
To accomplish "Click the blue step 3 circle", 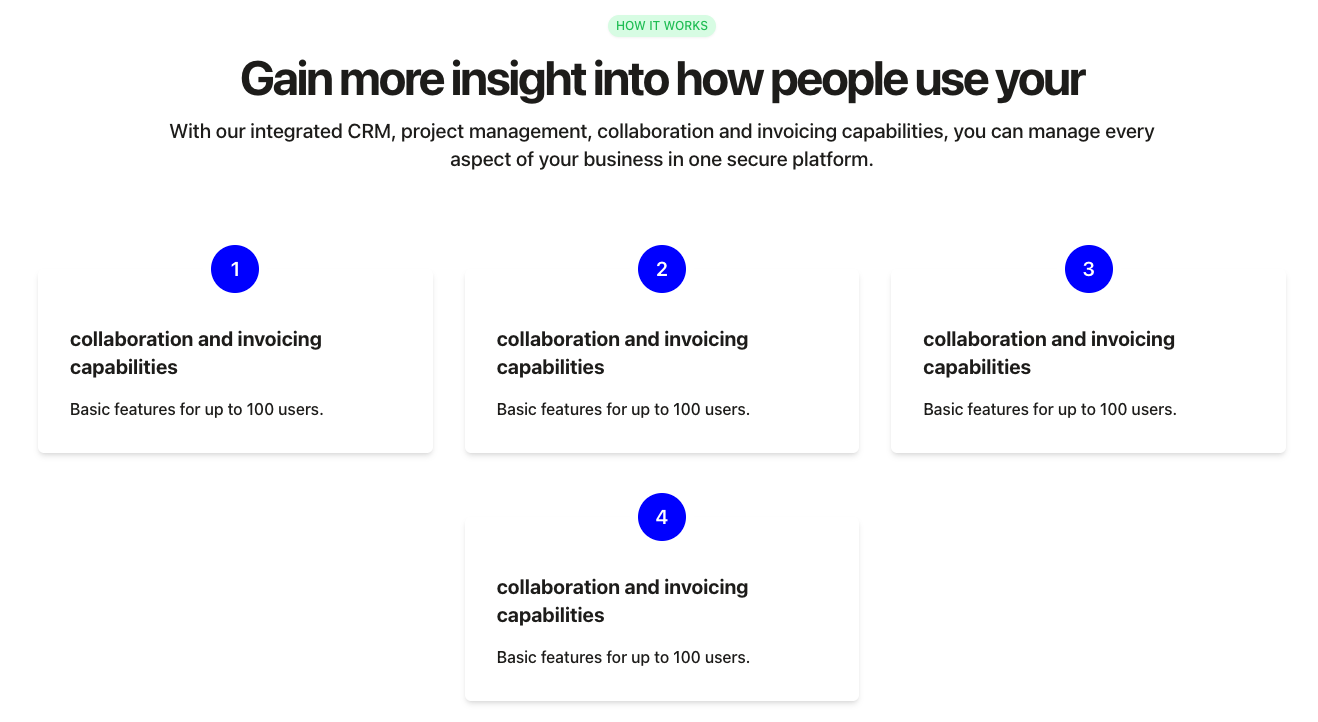I will click(x=1089, y=269).
